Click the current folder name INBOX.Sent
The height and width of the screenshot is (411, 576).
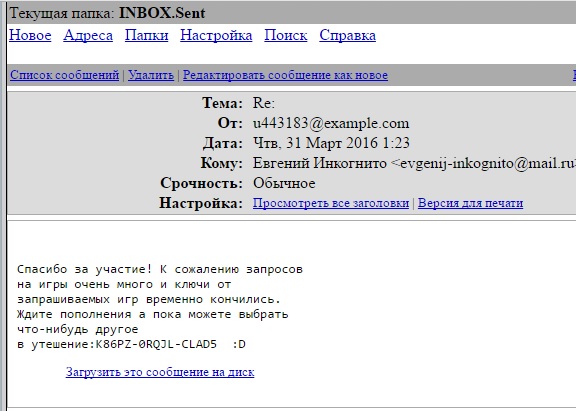tap(162, 13)
